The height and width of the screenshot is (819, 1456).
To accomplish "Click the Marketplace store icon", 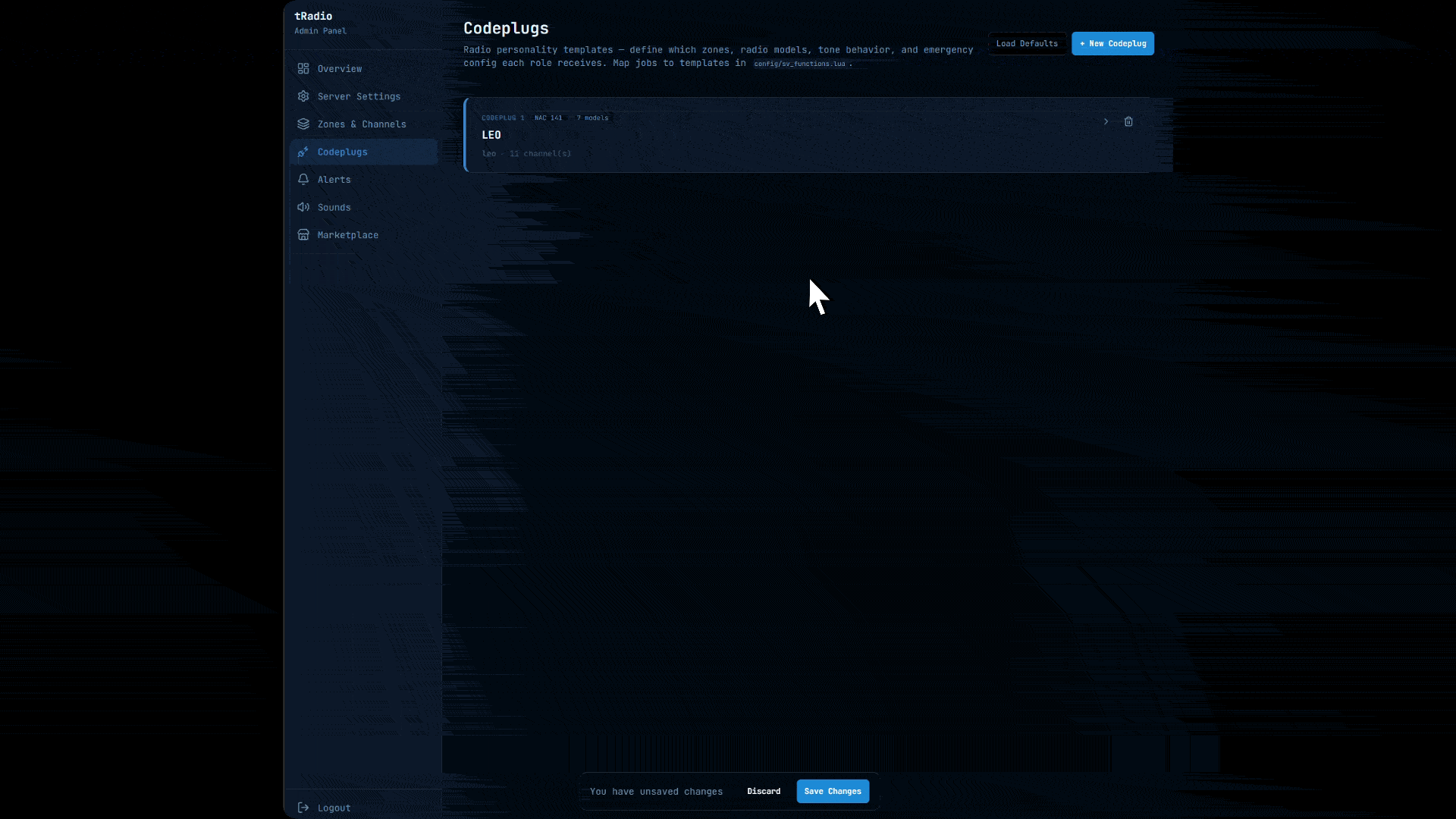I will pyautogui.click(x=303, y=235).
